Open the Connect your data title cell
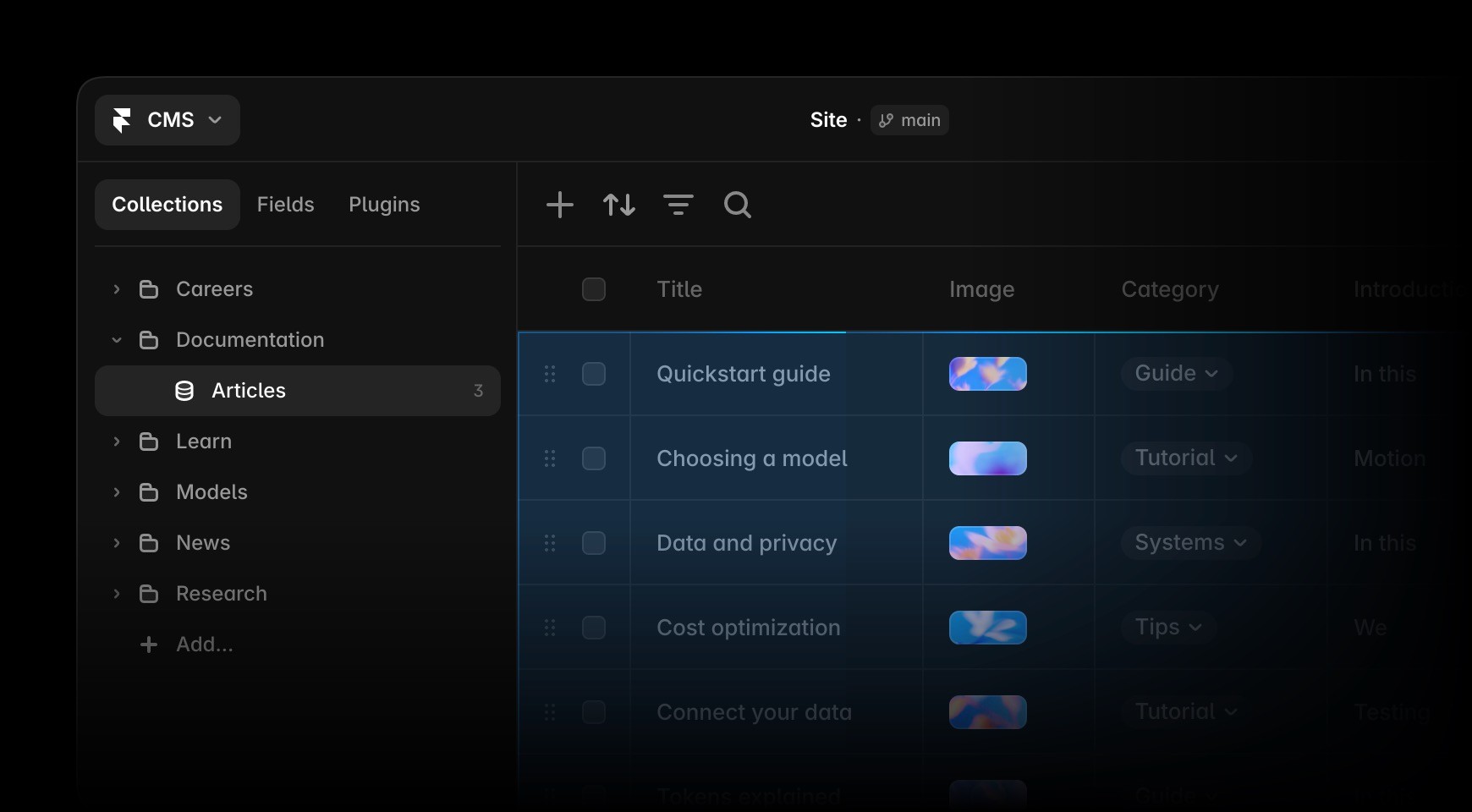The image size is (1472, 812). tap(777, 712)
